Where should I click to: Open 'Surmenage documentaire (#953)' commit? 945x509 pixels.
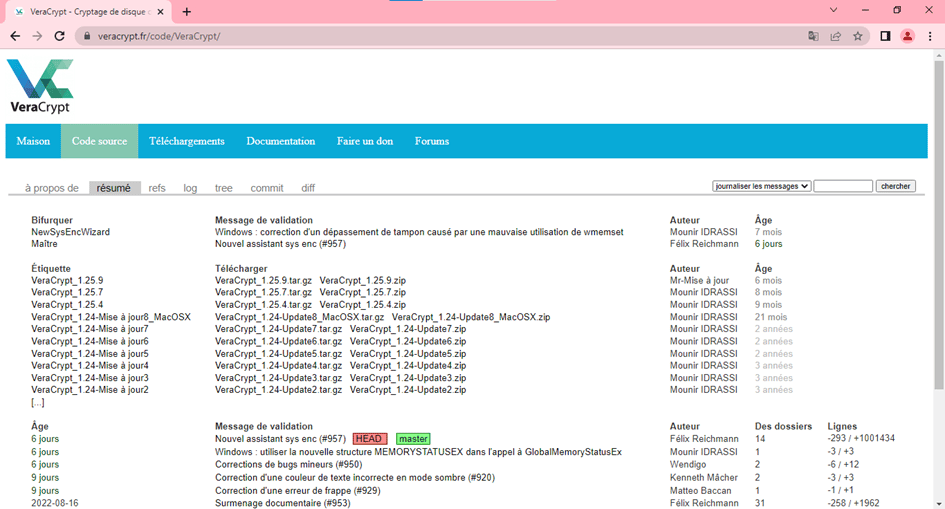[283, 503]
